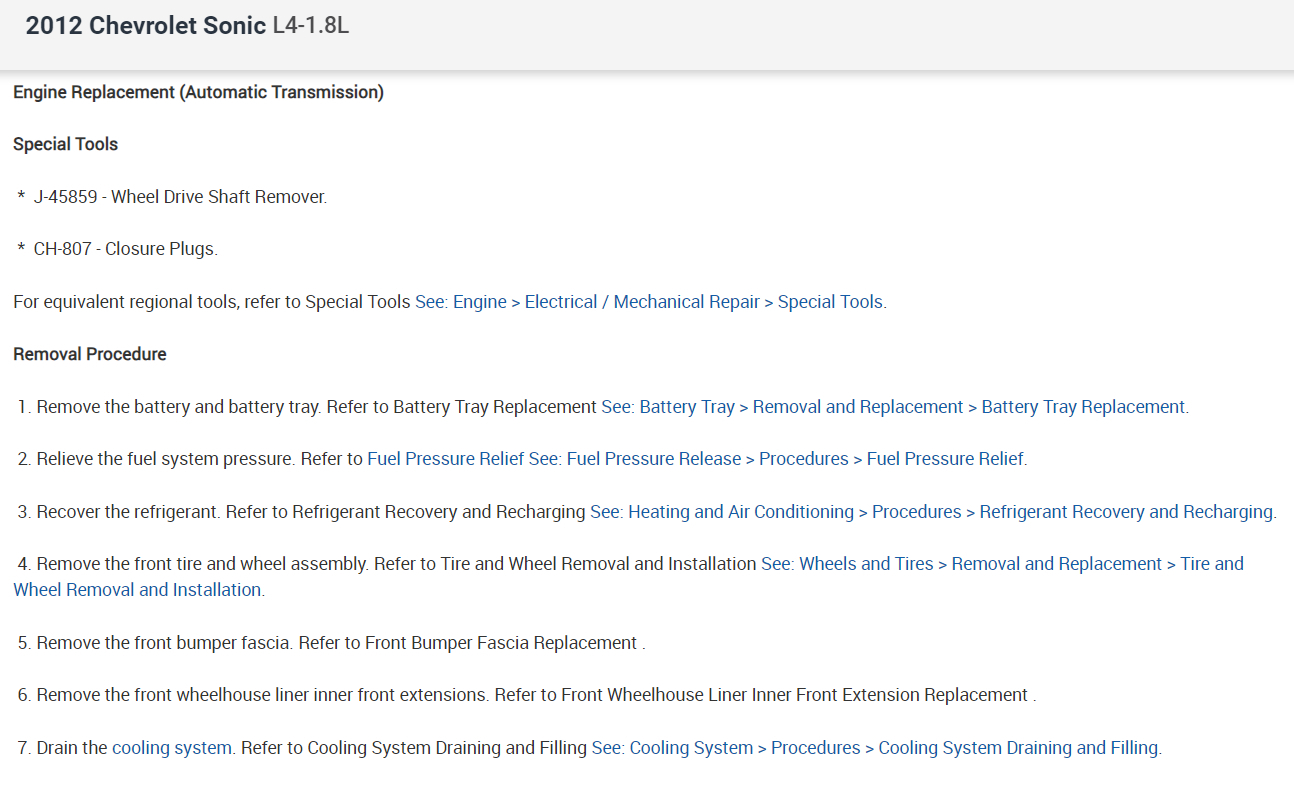Click the "cooling system" link in step 7
This screenshot has height=785, width=1294.
pos(171,748)
